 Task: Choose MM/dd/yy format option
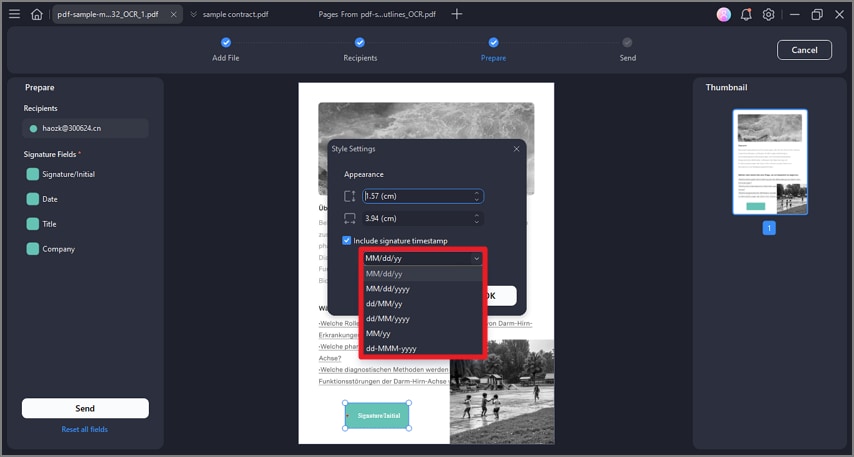423,273
